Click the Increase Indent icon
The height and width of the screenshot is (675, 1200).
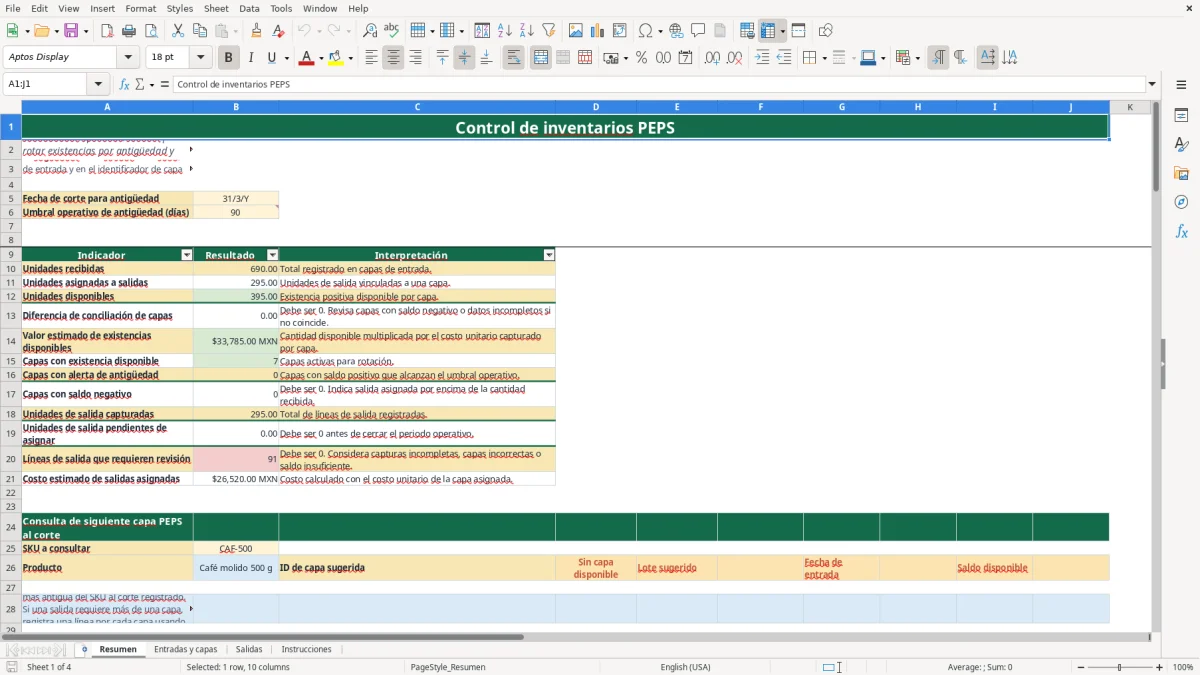pyautogui.click(x=762, y=58)
